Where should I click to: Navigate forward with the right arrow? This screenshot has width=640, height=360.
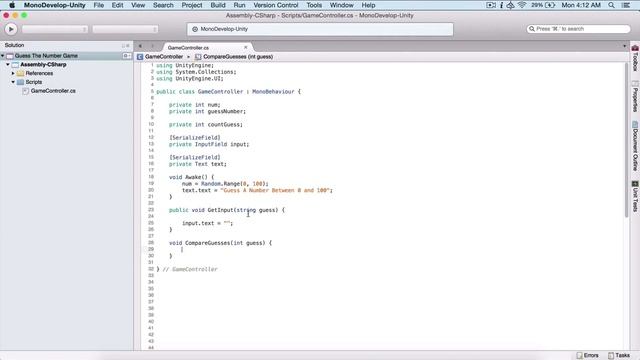point(152,46)
